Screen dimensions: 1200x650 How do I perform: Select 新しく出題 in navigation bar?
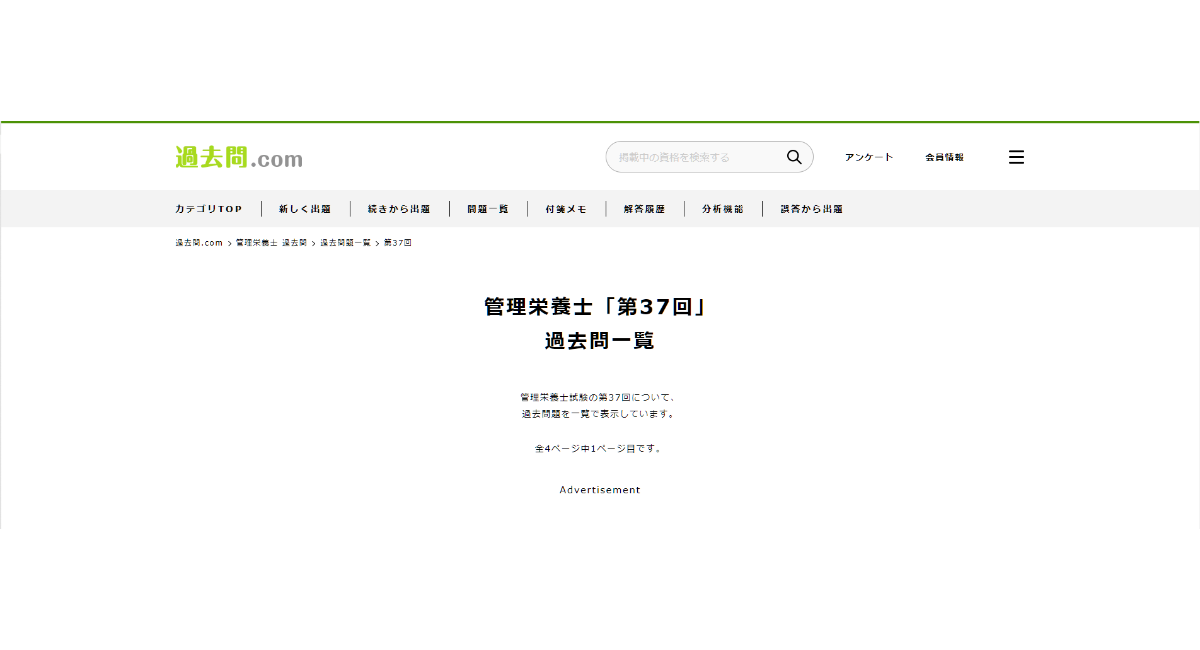pos(305,209)
